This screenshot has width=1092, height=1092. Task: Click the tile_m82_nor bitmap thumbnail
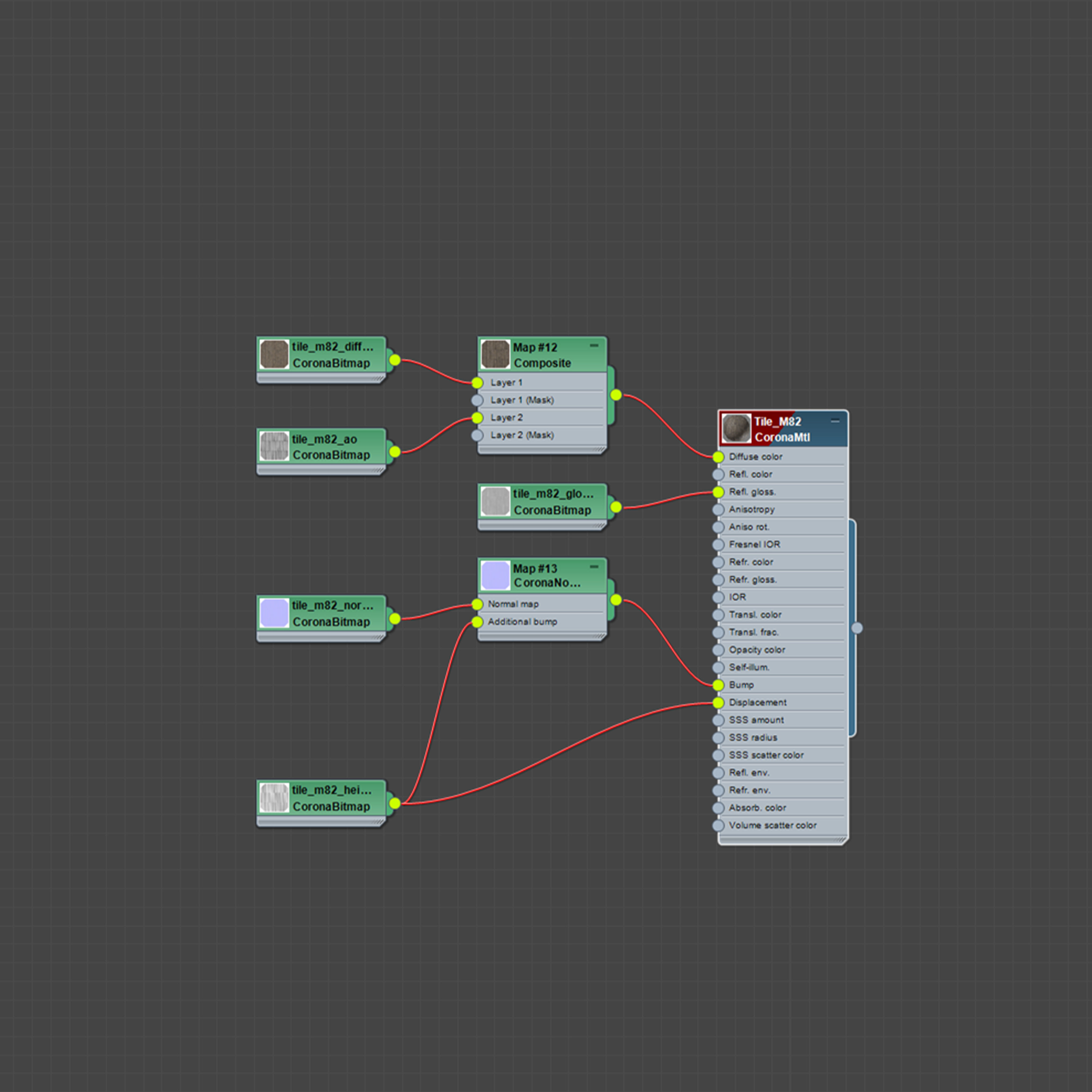pos(274,613)
